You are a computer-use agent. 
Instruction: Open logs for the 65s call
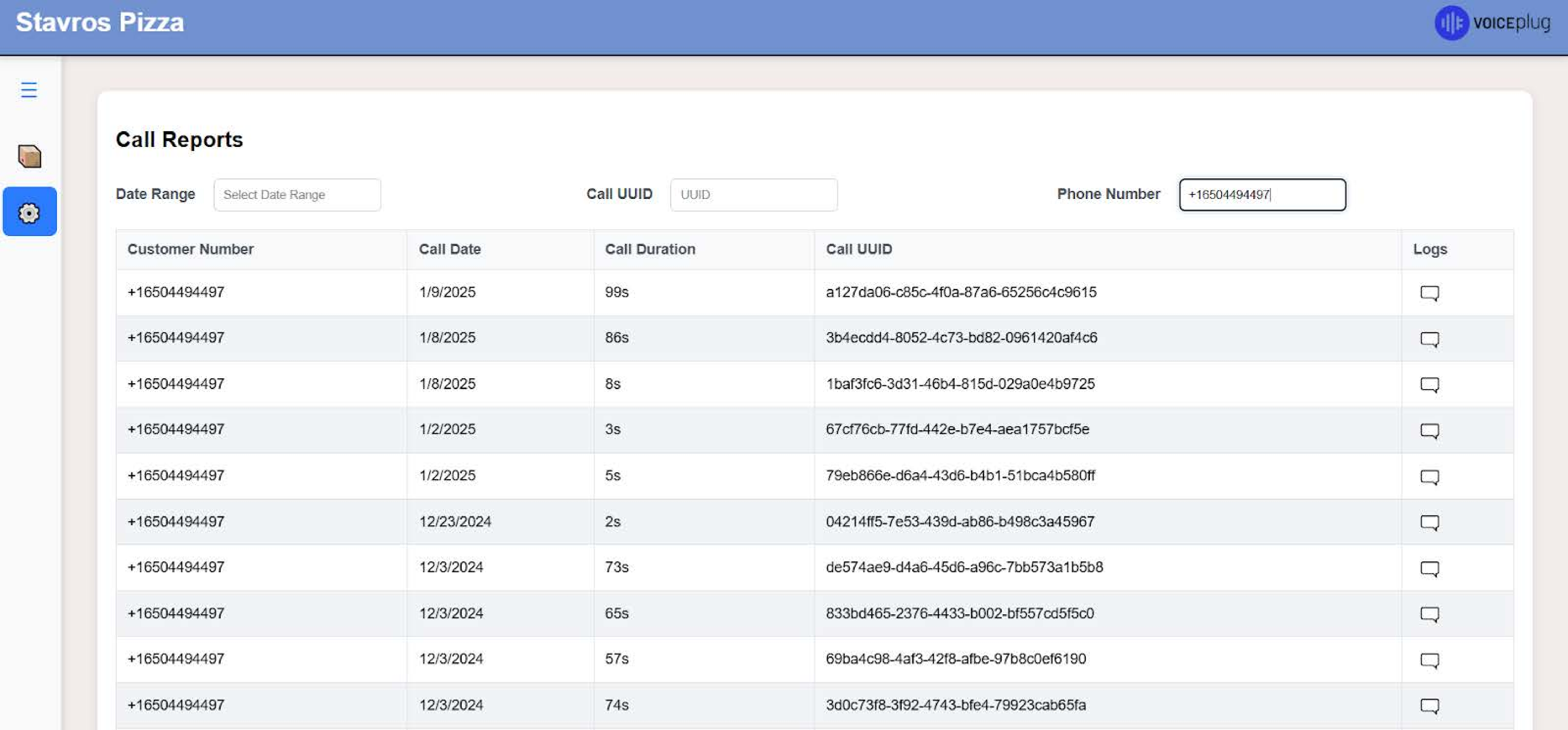tap(1429, 614)
